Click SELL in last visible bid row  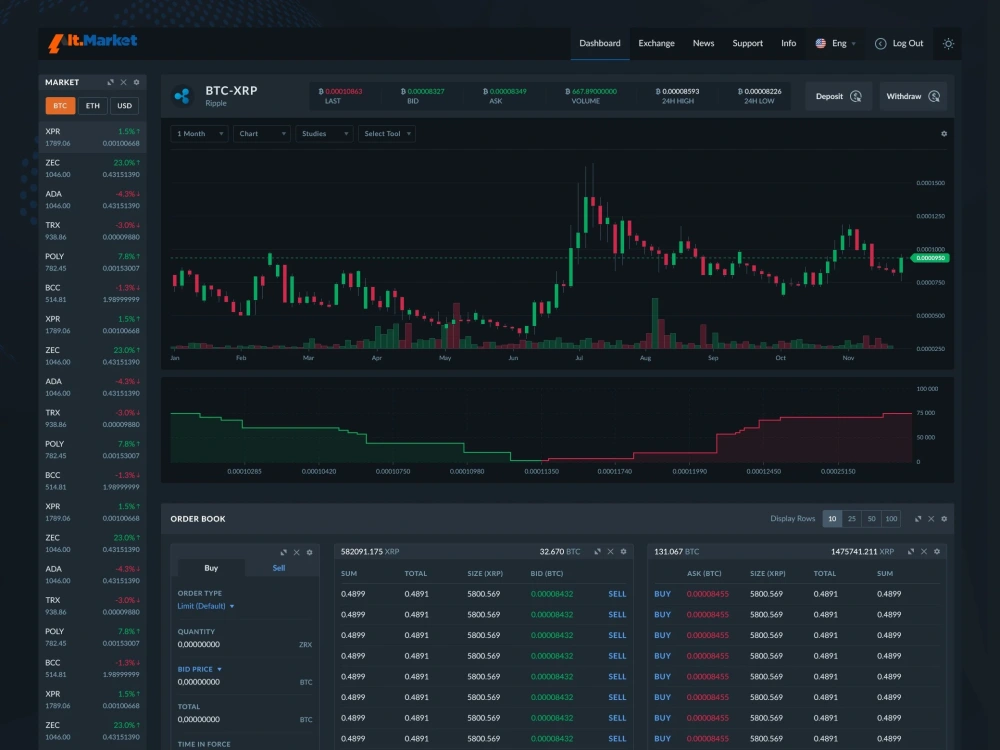tap(617, 739)
